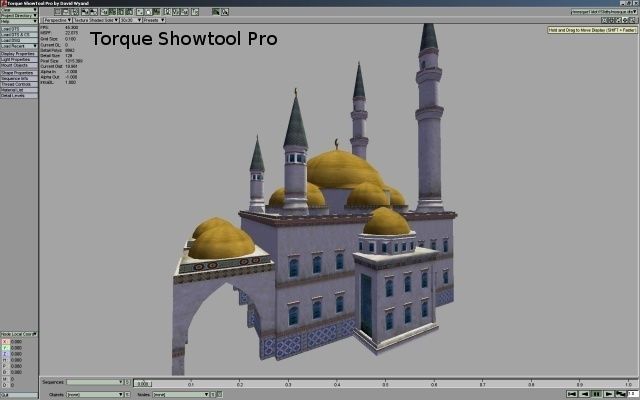Open the Nodes dropdown

[x=181, y=395]
